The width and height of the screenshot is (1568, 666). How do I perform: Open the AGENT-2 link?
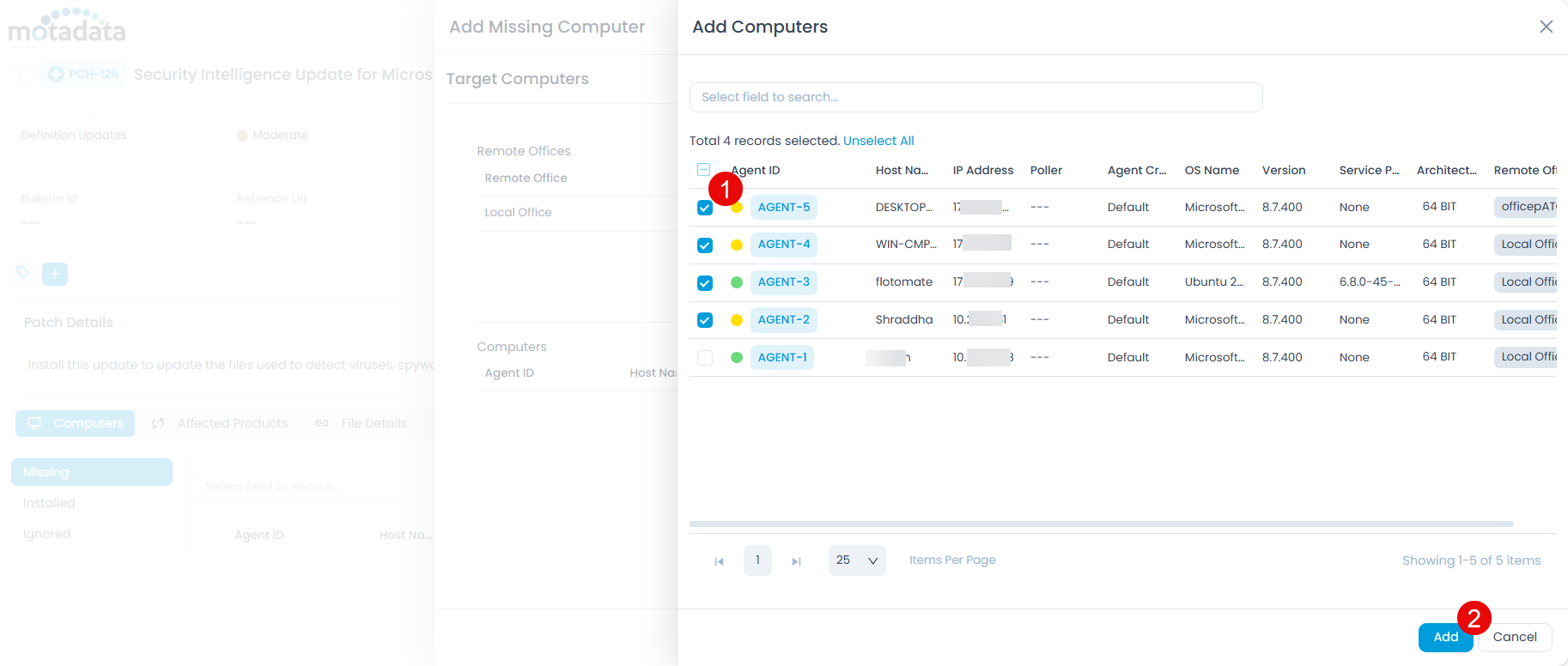[784, 320]
